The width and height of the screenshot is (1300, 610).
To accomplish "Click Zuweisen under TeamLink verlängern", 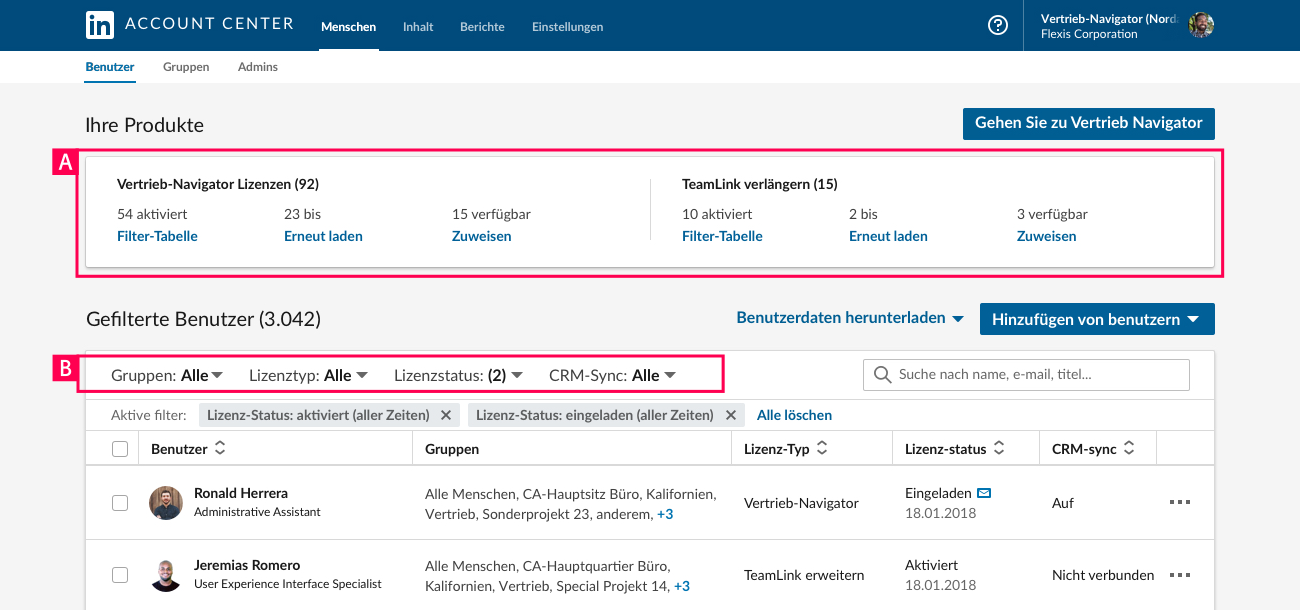I will click(1046, 236).
